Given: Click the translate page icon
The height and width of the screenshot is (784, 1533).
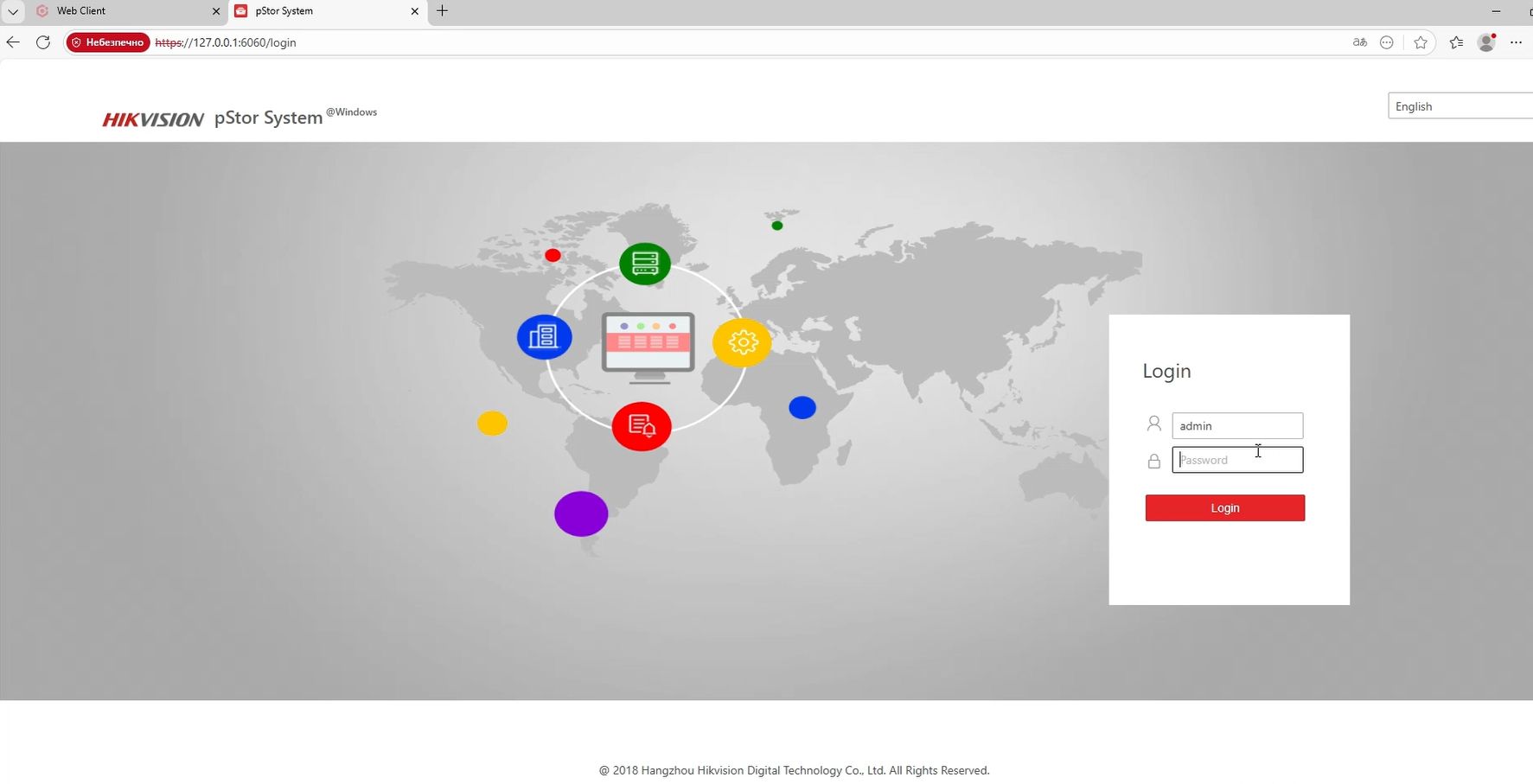Looking at the screenshot, I should [x=1360, y=42].
